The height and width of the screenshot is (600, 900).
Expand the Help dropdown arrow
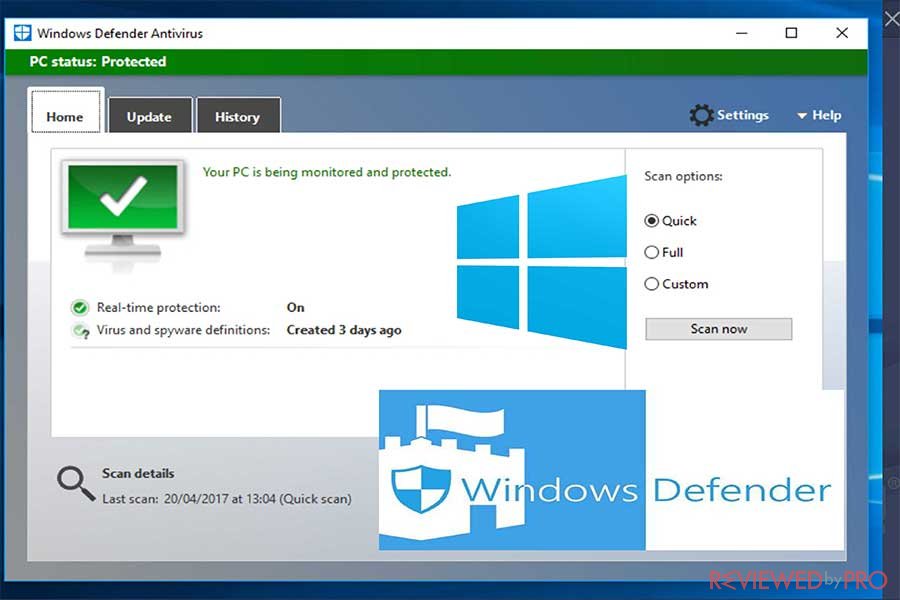tap(802, 116)
